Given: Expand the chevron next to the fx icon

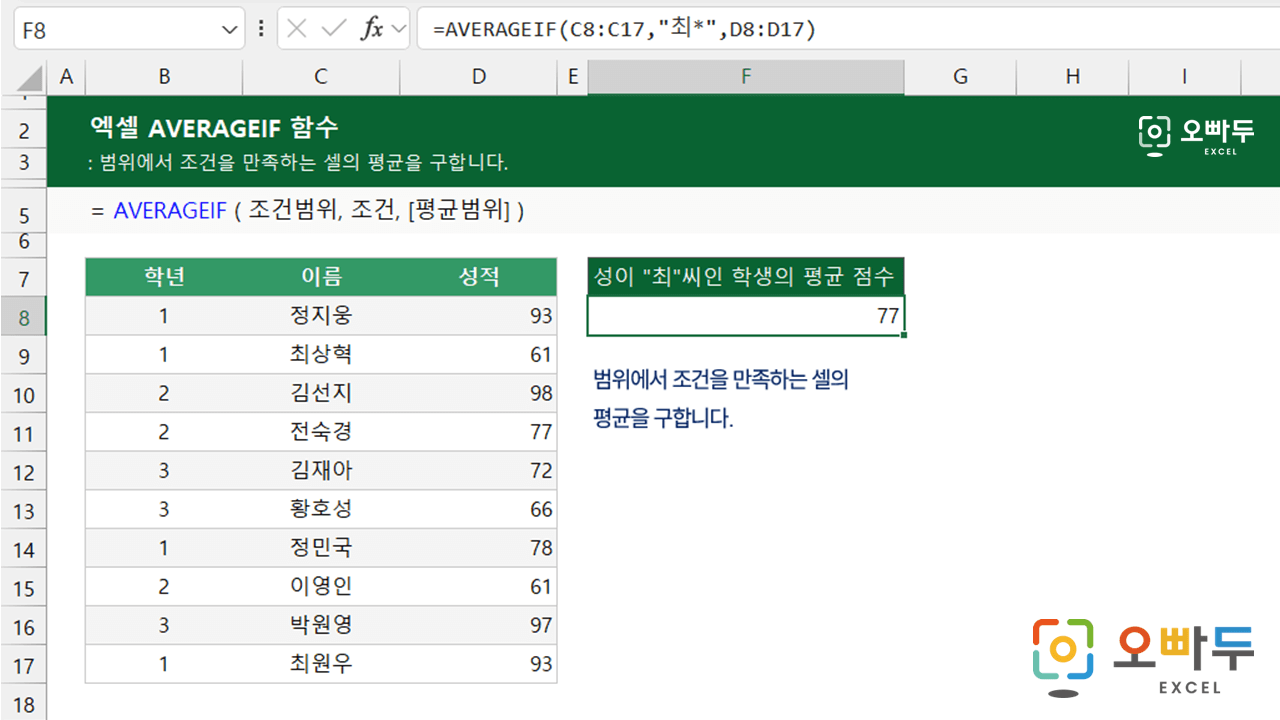Looking at the screenshot, I should 399,30.
